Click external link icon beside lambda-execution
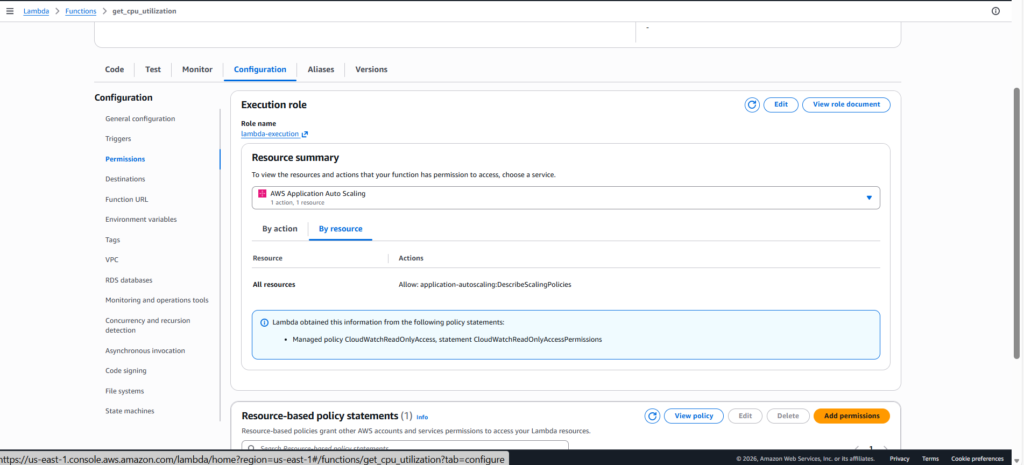1024x465 pixels. click(x=305, y=134)
